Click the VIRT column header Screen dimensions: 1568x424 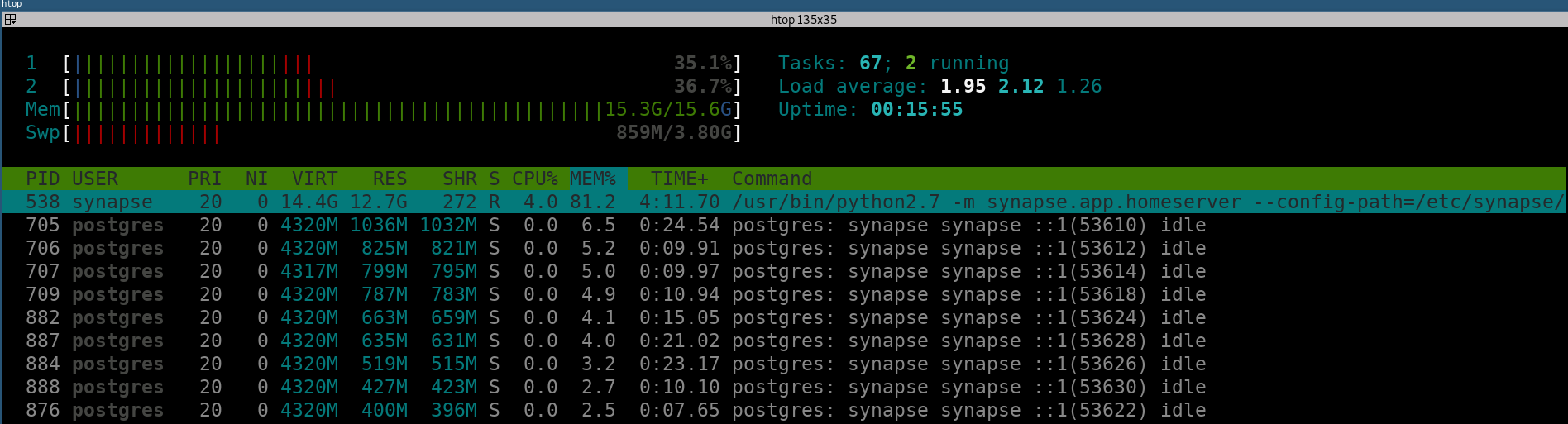point(314,179)
